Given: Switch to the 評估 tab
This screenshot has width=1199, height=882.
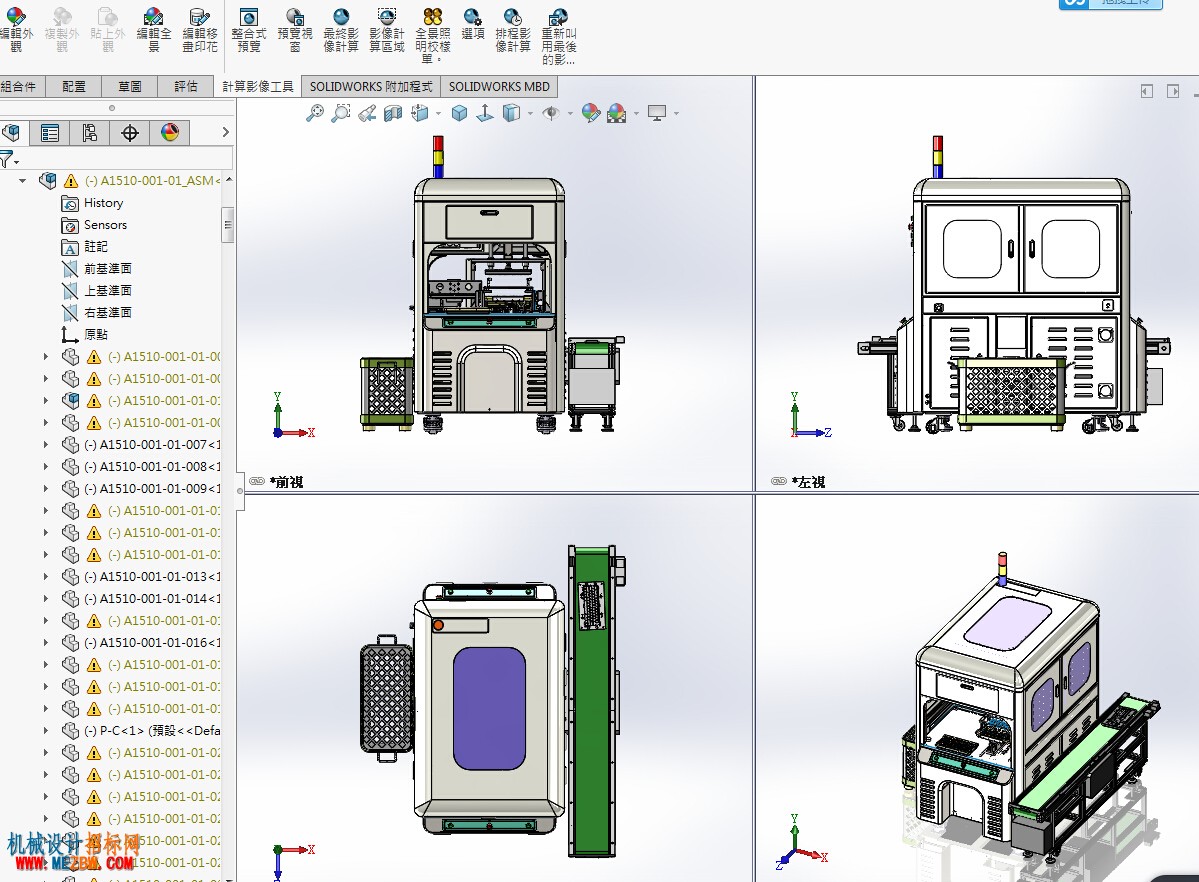Looking at the screenshot, I should pos(186,86).
